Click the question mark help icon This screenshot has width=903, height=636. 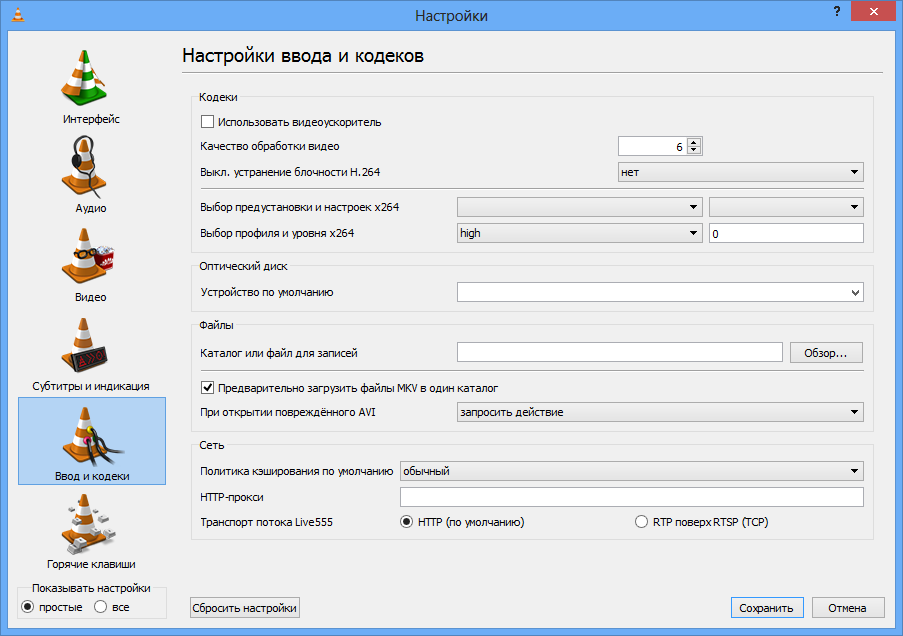pos(837,12)
